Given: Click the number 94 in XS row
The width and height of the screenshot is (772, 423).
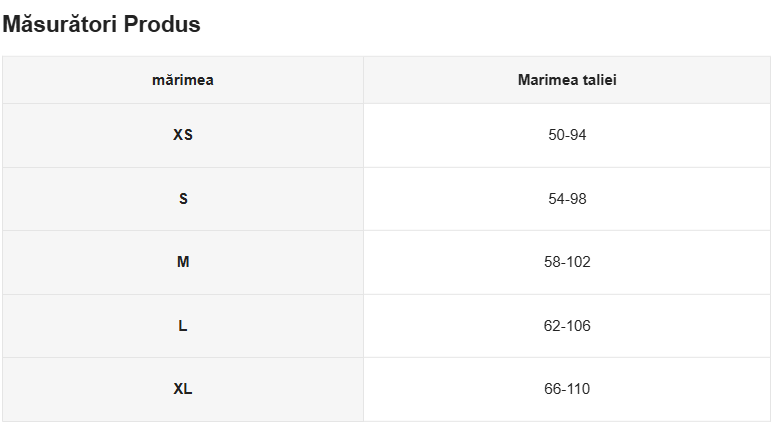Looking at the screenshot, I should pos(578,135).
